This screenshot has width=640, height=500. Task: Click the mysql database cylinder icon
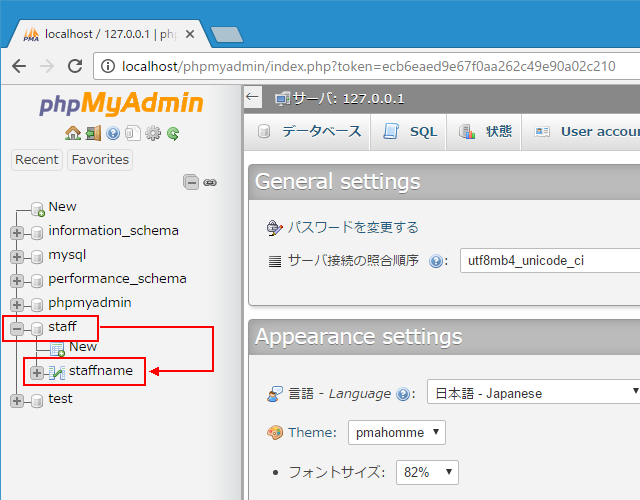(x=37, y=257)
